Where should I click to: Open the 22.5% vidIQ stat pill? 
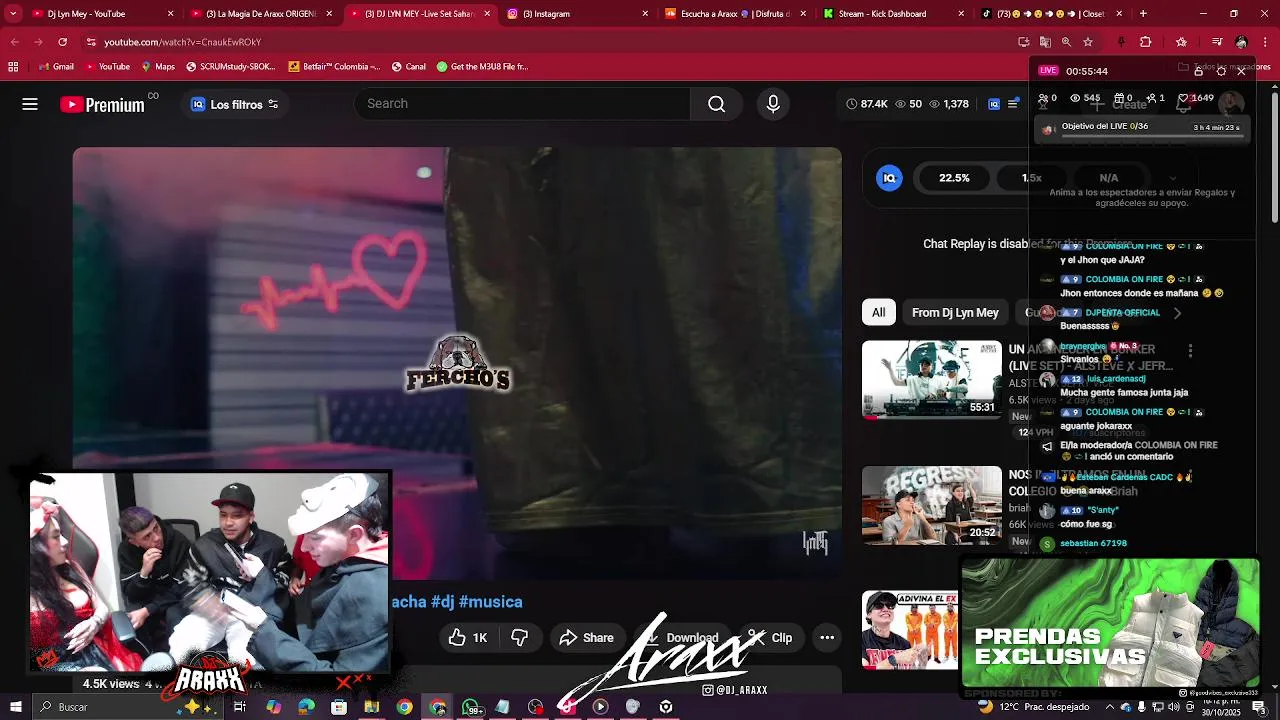[x=954, y=178]
